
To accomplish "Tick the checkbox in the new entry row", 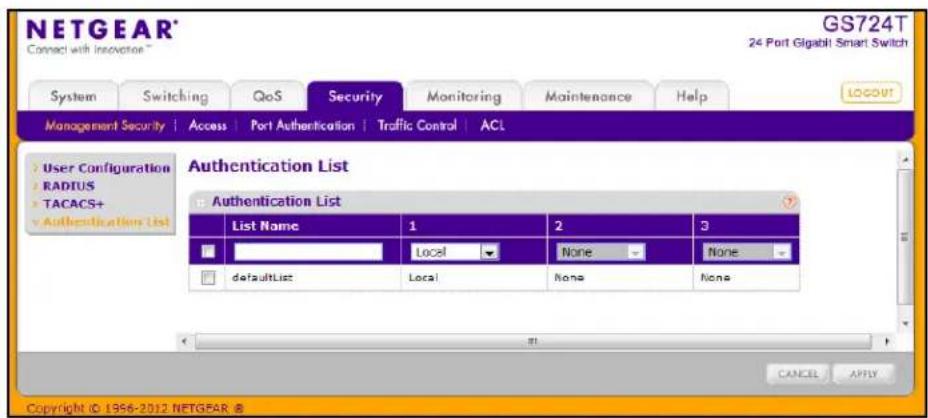I will coord(208,252).
